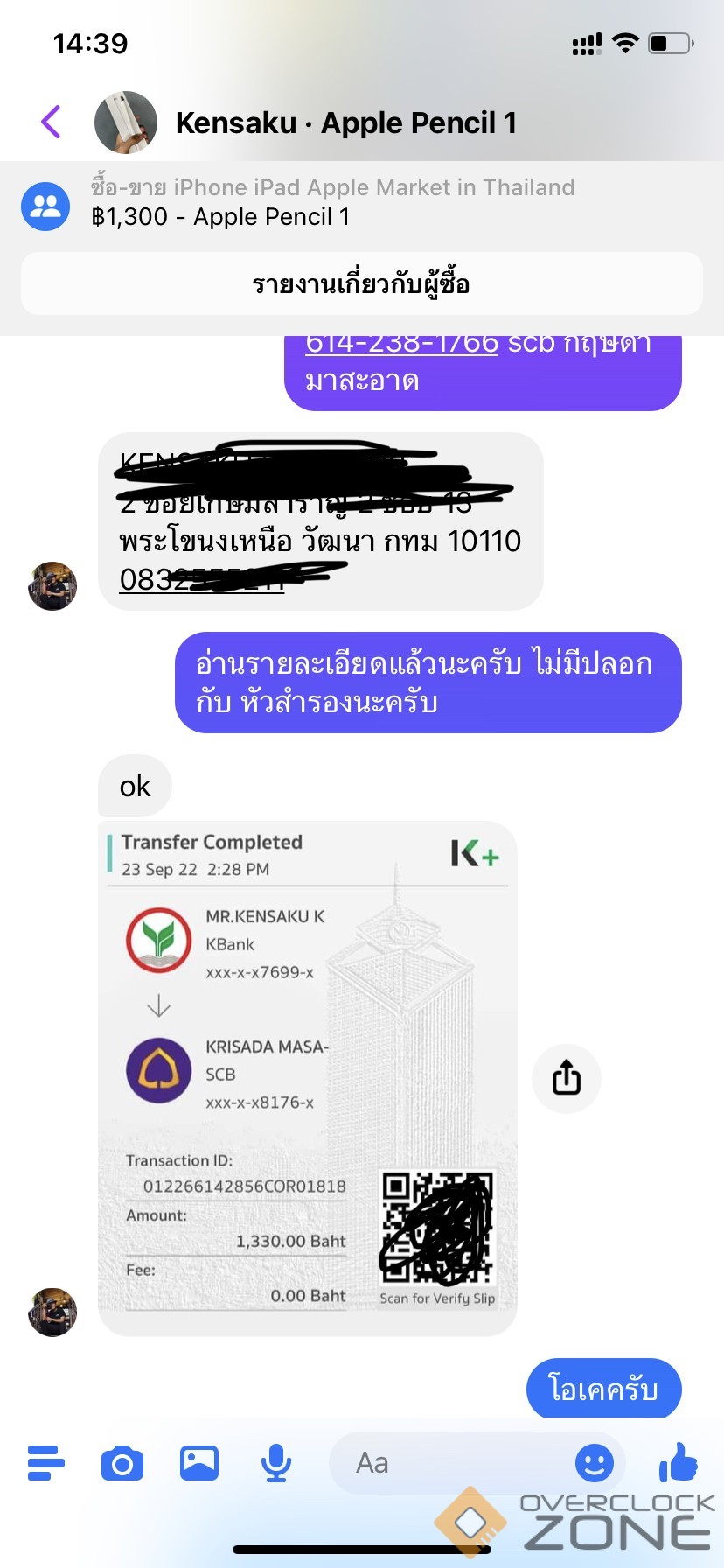Send a thumbs-up like
724x1568 pixels.
click(x=678, y=1461)
